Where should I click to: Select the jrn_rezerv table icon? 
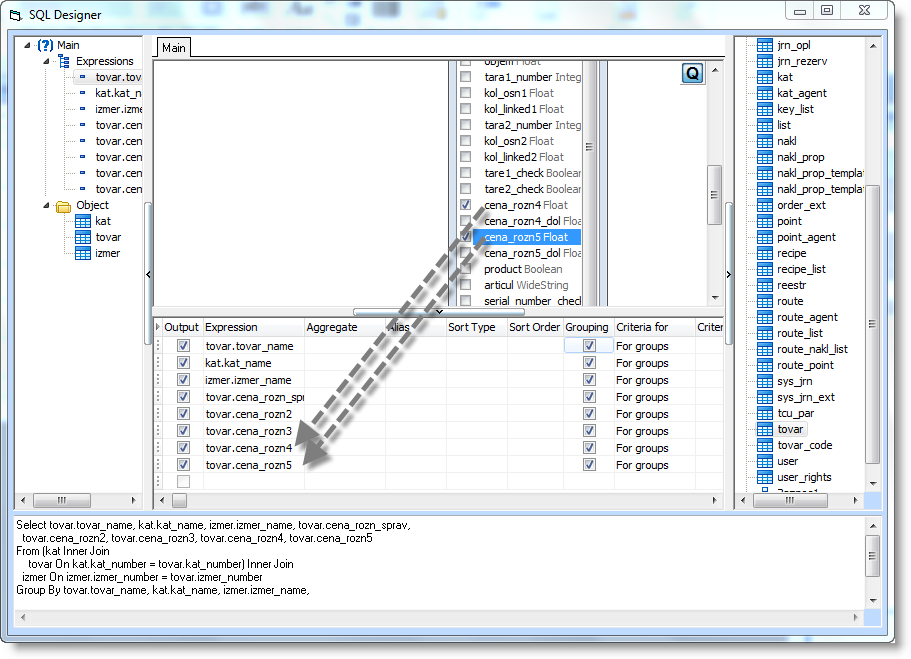pyautogui.click(x=765, y=61)
